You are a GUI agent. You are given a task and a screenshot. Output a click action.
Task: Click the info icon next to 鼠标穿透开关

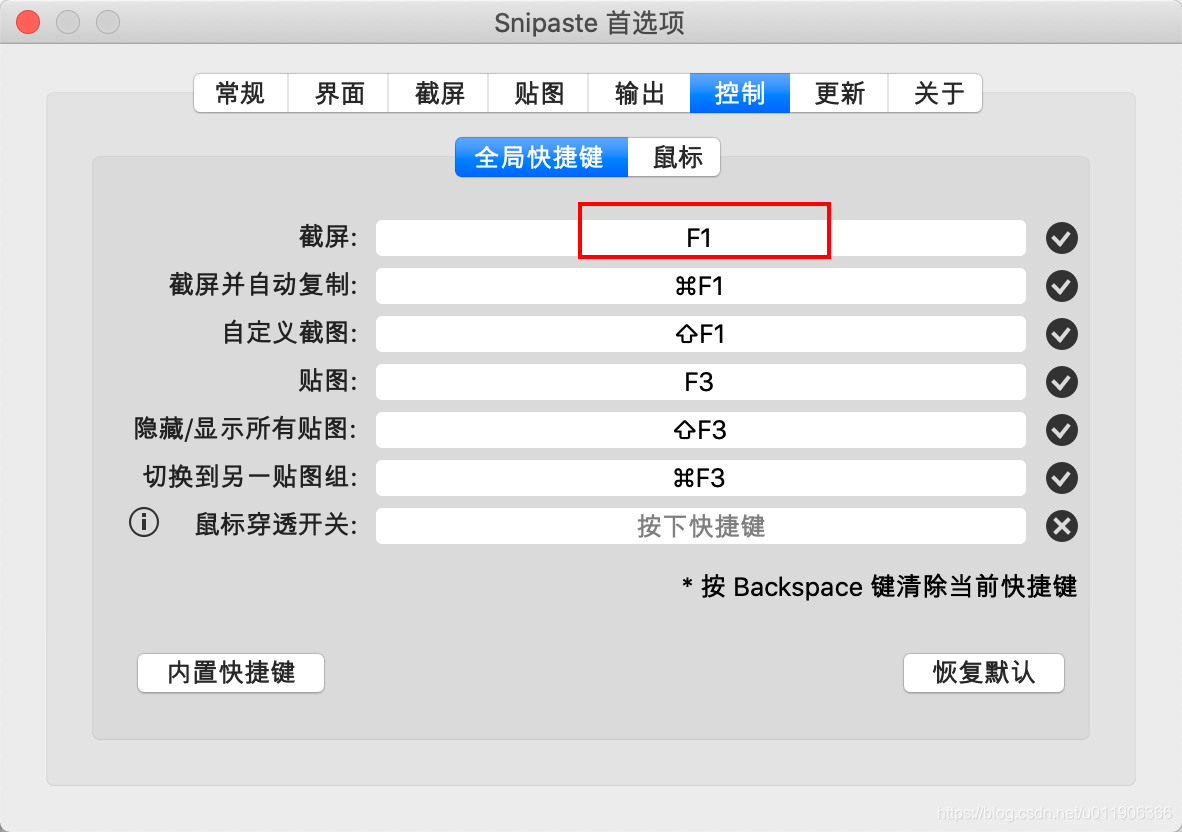[x=144, y=522]
